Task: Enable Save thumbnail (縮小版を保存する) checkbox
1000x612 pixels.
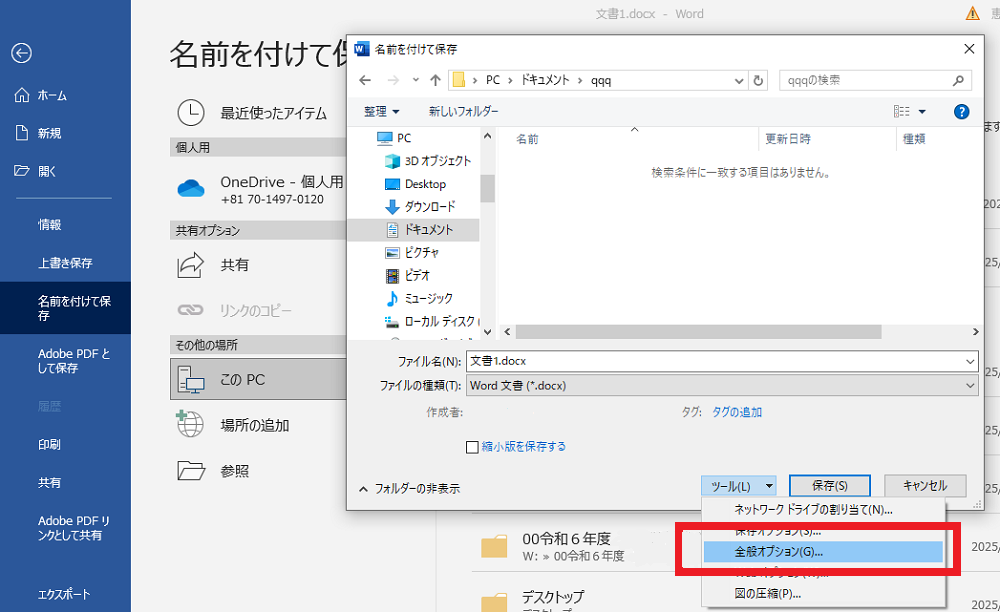Action: coord(472,447)
